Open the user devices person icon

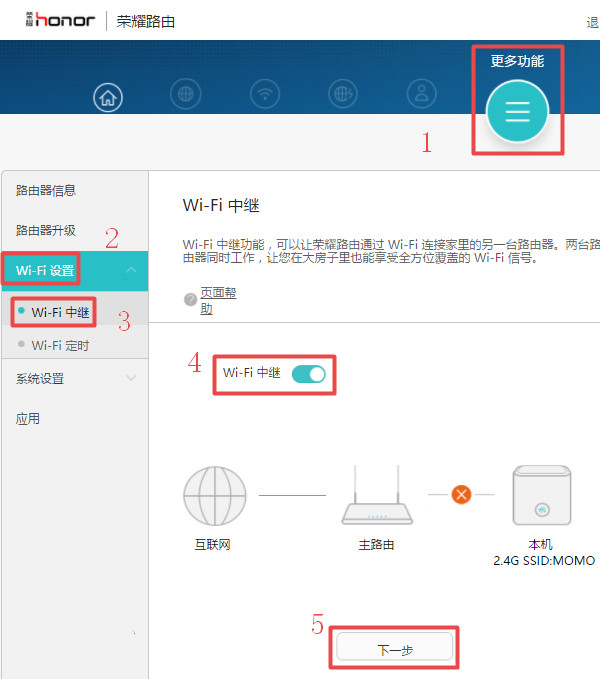[x=421, y=94]
